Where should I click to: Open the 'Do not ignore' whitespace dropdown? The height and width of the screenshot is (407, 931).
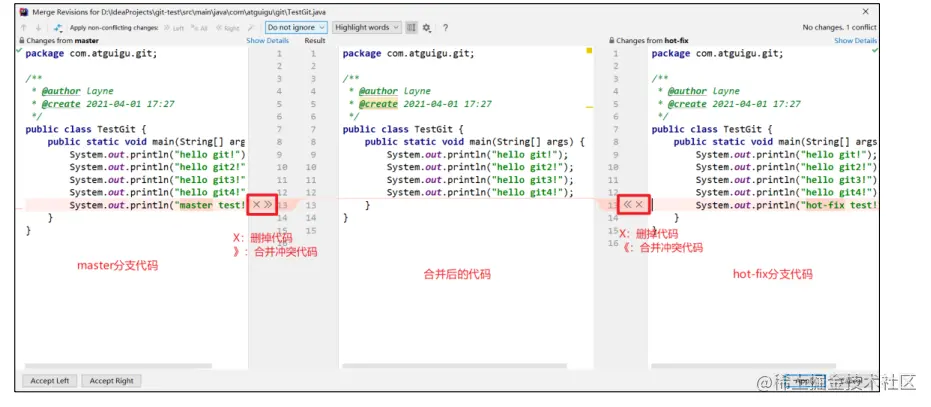coord(296,27)
